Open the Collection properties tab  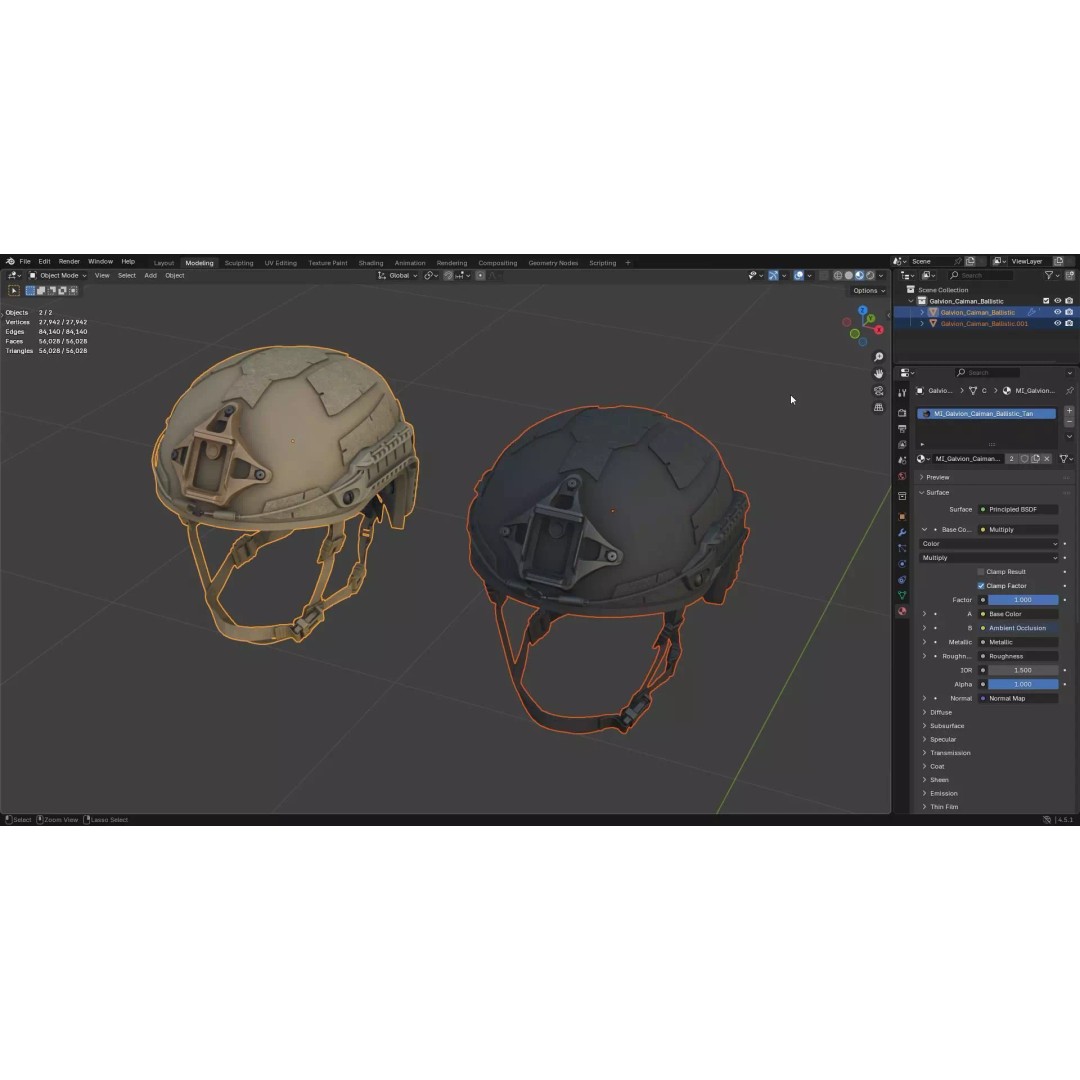point(902,496)
